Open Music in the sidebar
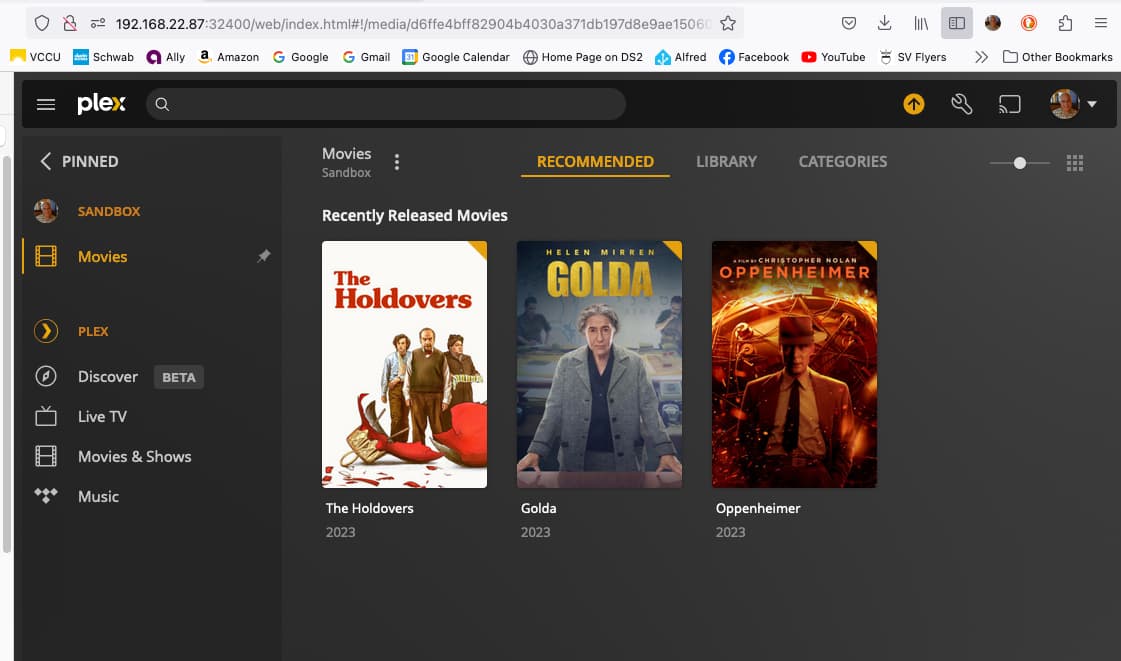Screen dimensions: 1121x661 tap(98, 497)
